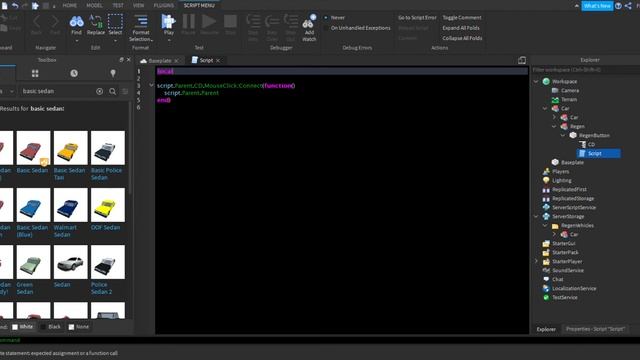Set toolbox background to Black
Viewport: 640px width, 360px height.
(x=51, y=327)
